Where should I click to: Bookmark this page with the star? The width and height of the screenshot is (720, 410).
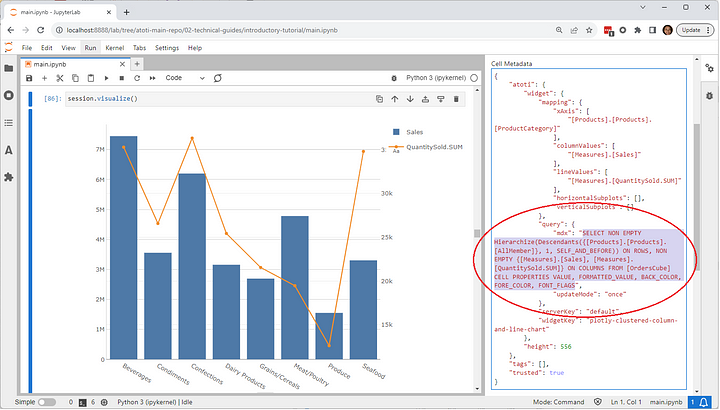[x=589, y=30]
